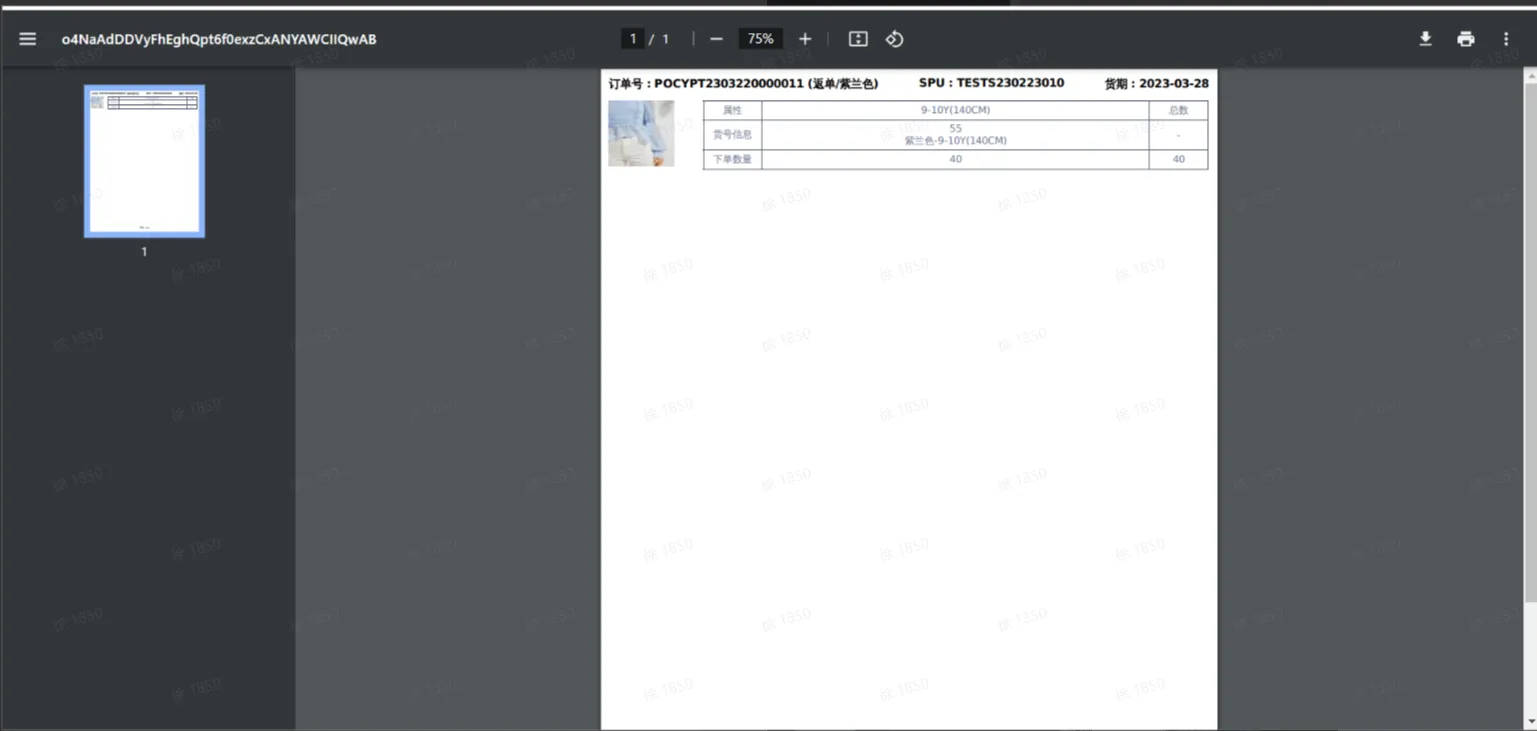Click the document file name title

click(x=219, y=39)
